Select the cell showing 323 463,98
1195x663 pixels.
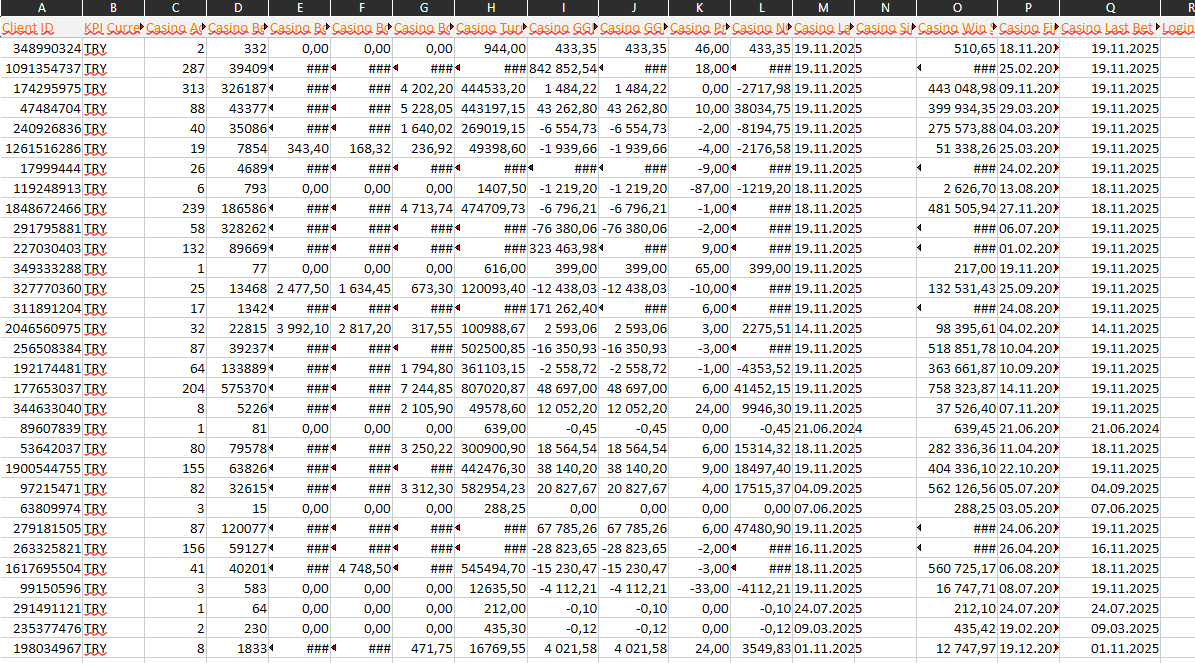point(563,248)
